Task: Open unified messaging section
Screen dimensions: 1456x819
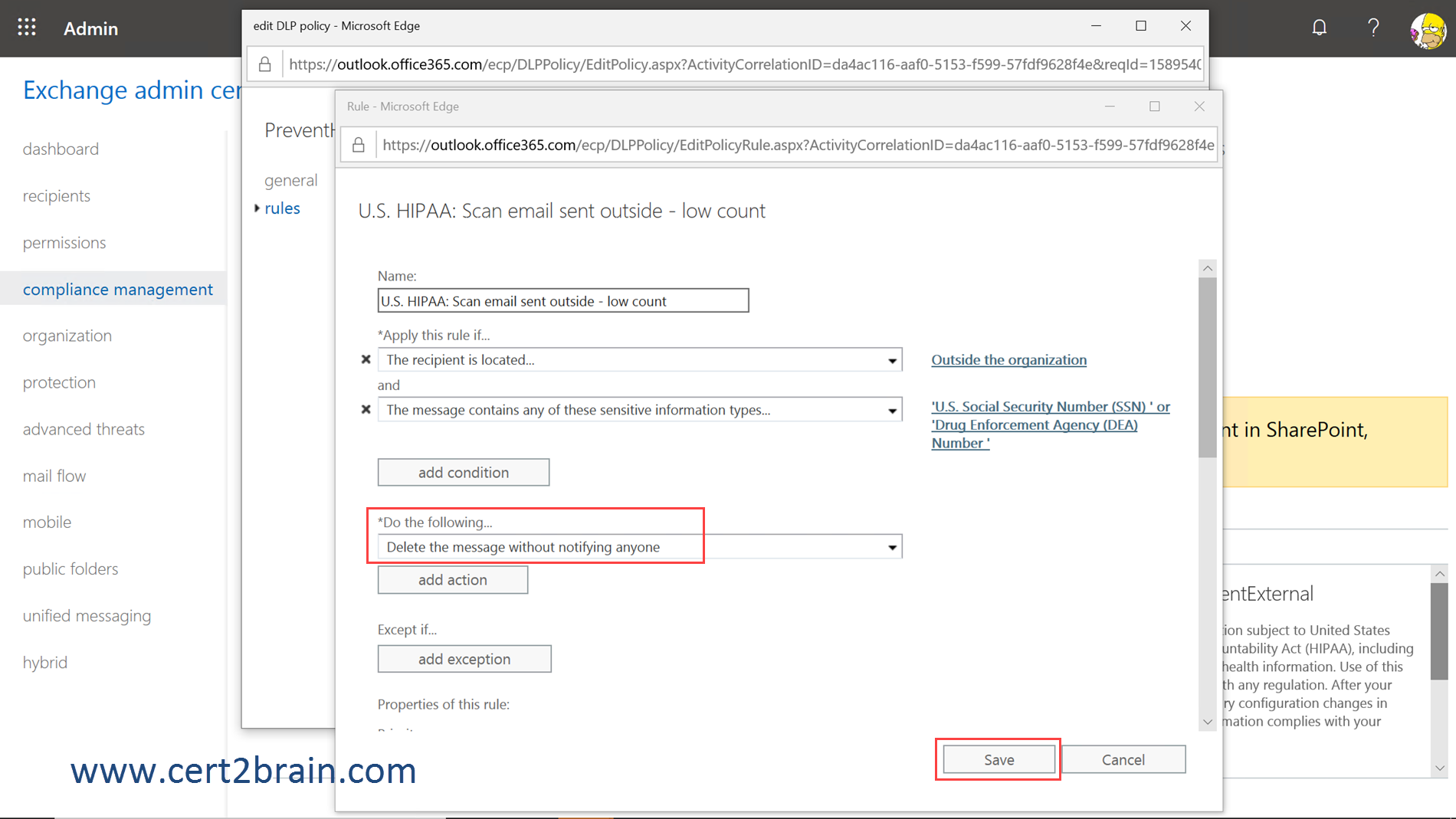Action: 87,616
